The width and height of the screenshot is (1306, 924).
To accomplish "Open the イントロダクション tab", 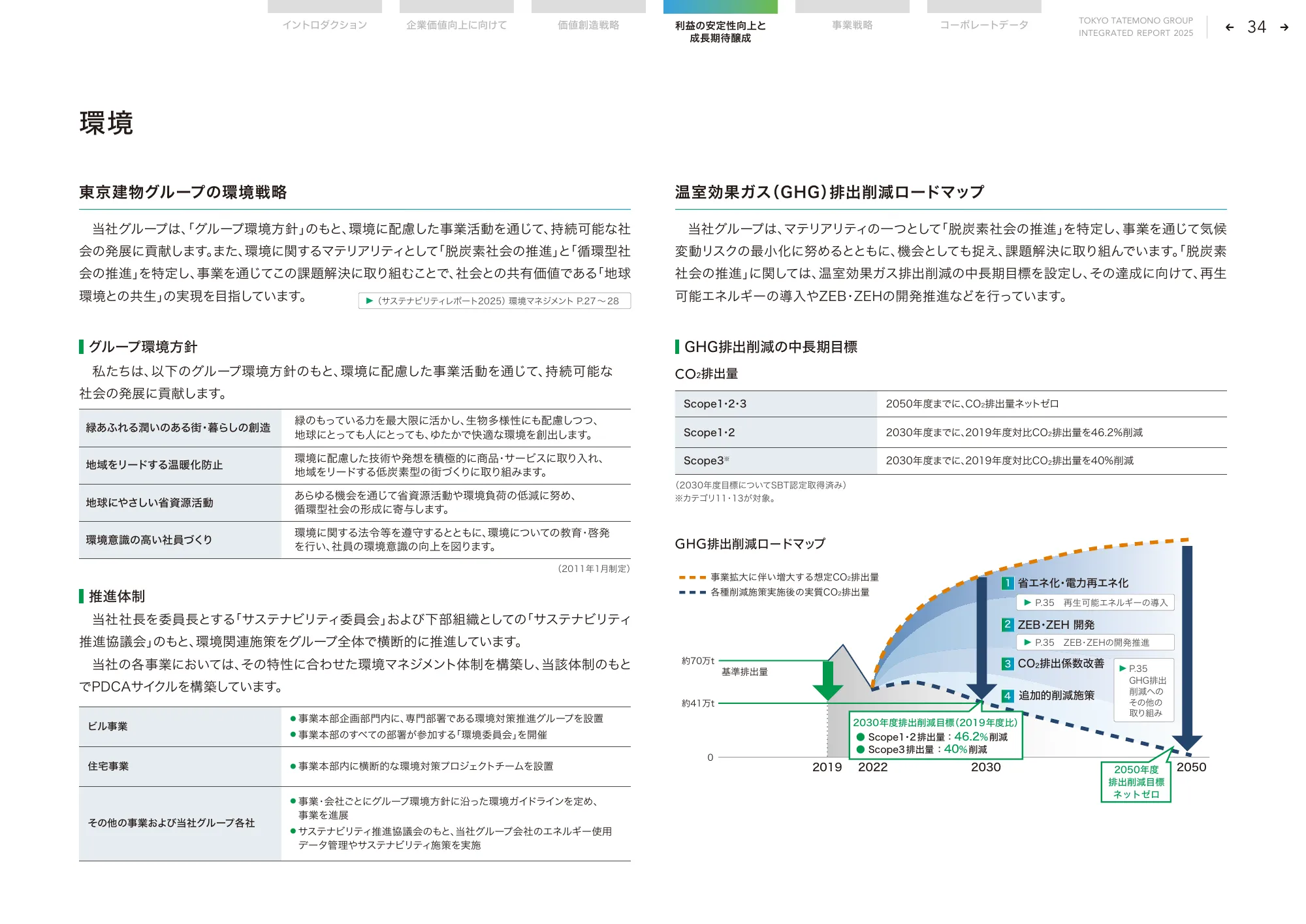I will (325, 25).
